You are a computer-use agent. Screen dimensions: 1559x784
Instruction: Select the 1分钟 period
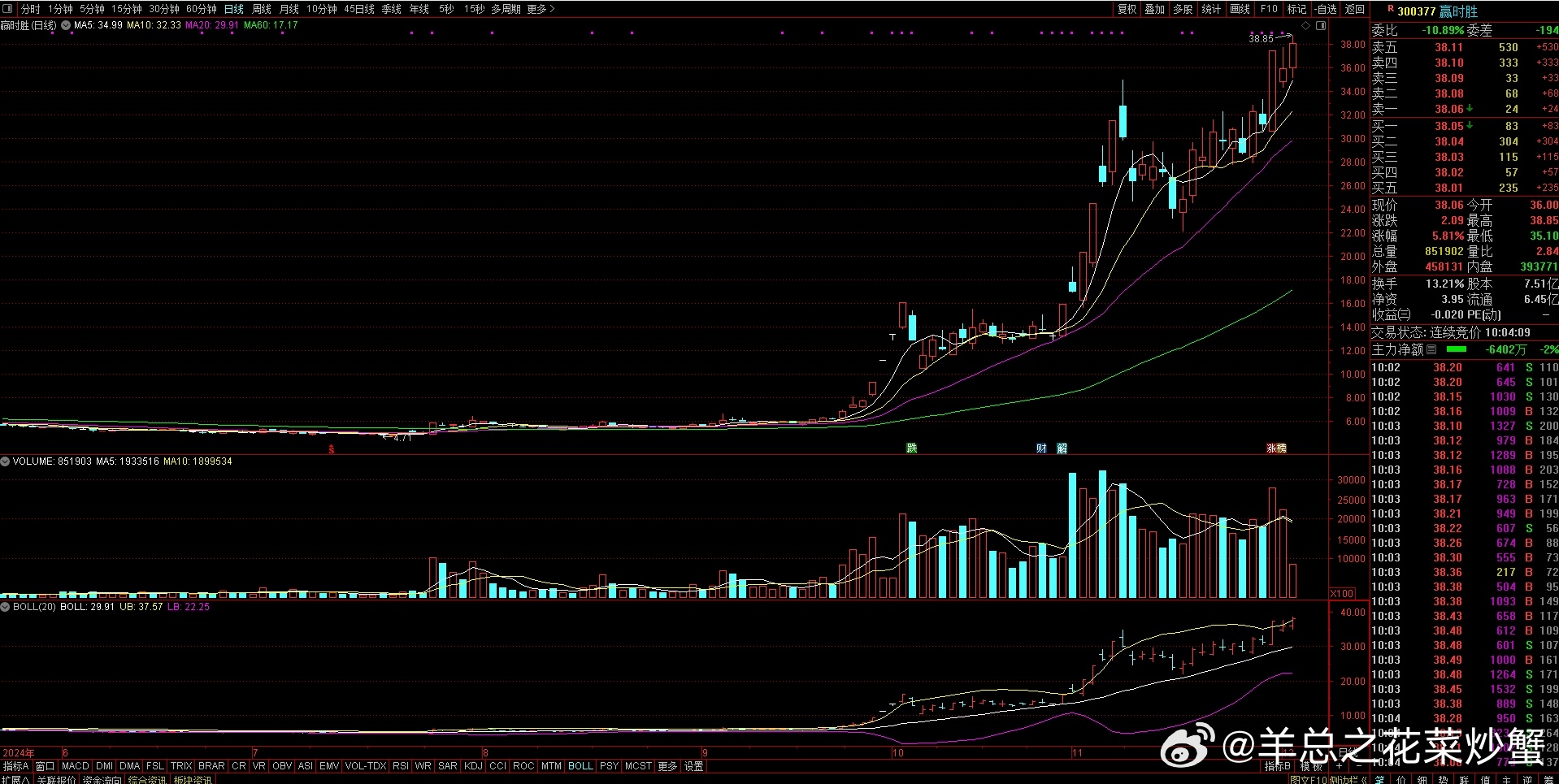(x=60, y=9)
